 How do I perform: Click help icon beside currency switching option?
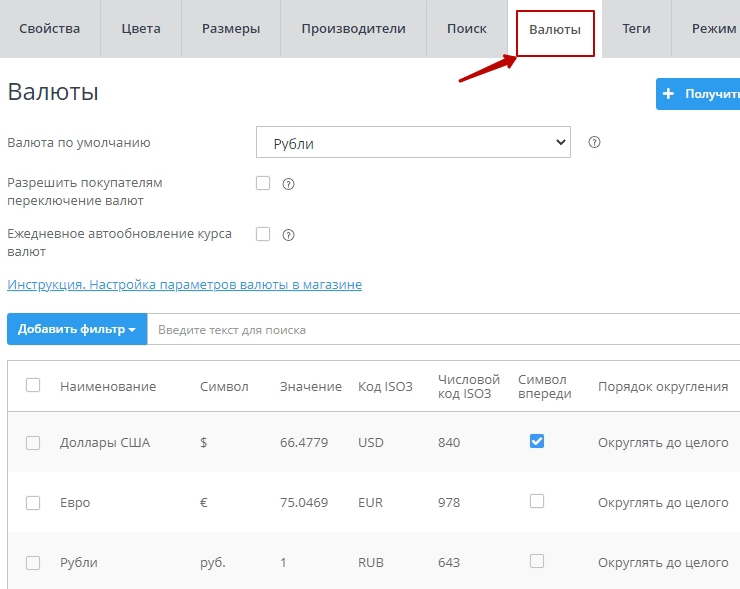click(x=288, y=184)
